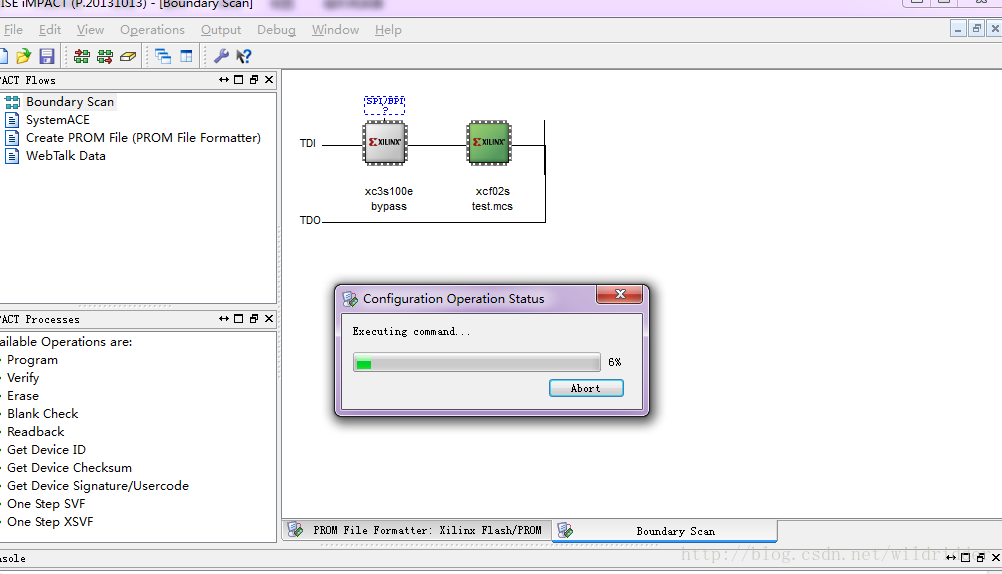Restore the inner Boundary Scan document window
This screenshot has width=1002, height=574.
976,29
